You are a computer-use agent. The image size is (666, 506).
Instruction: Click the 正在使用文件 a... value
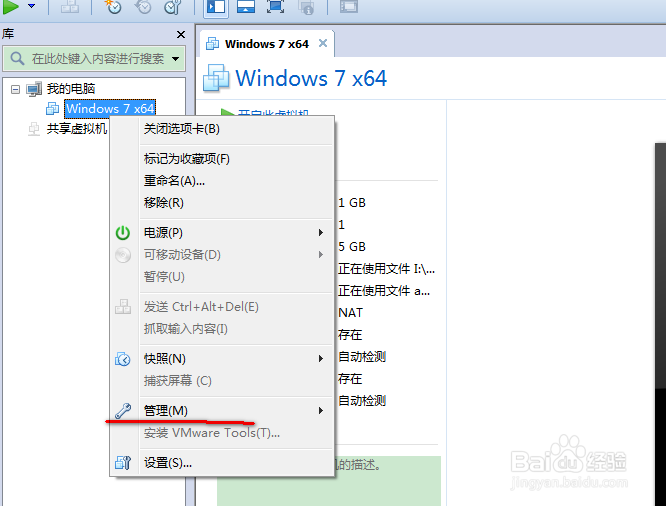point(384,291)
